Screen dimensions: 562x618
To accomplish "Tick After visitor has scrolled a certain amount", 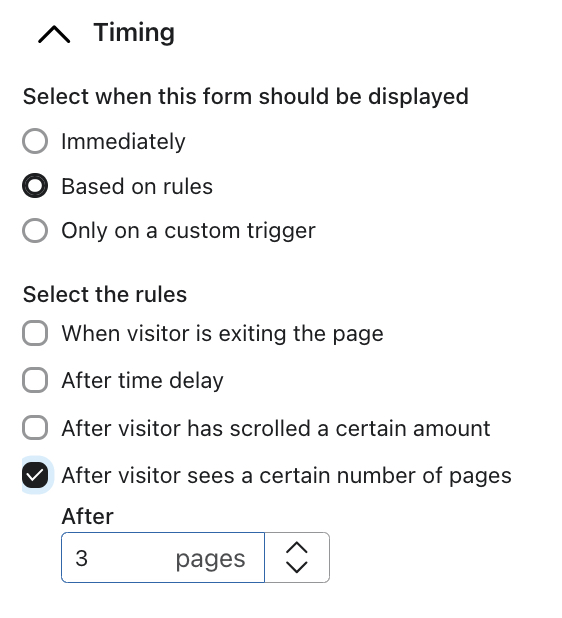I will 35,428.
